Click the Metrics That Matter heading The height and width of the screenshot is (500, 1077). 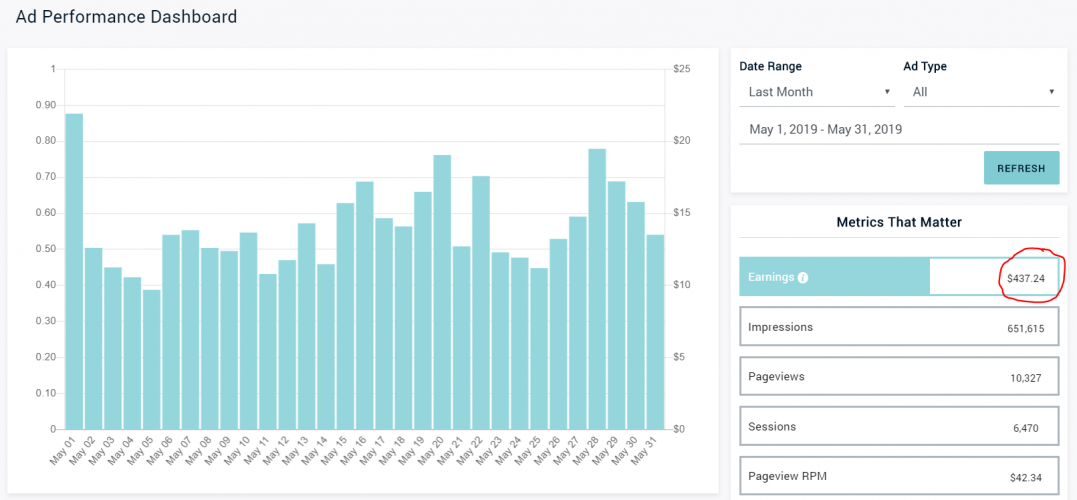(899, 222)
